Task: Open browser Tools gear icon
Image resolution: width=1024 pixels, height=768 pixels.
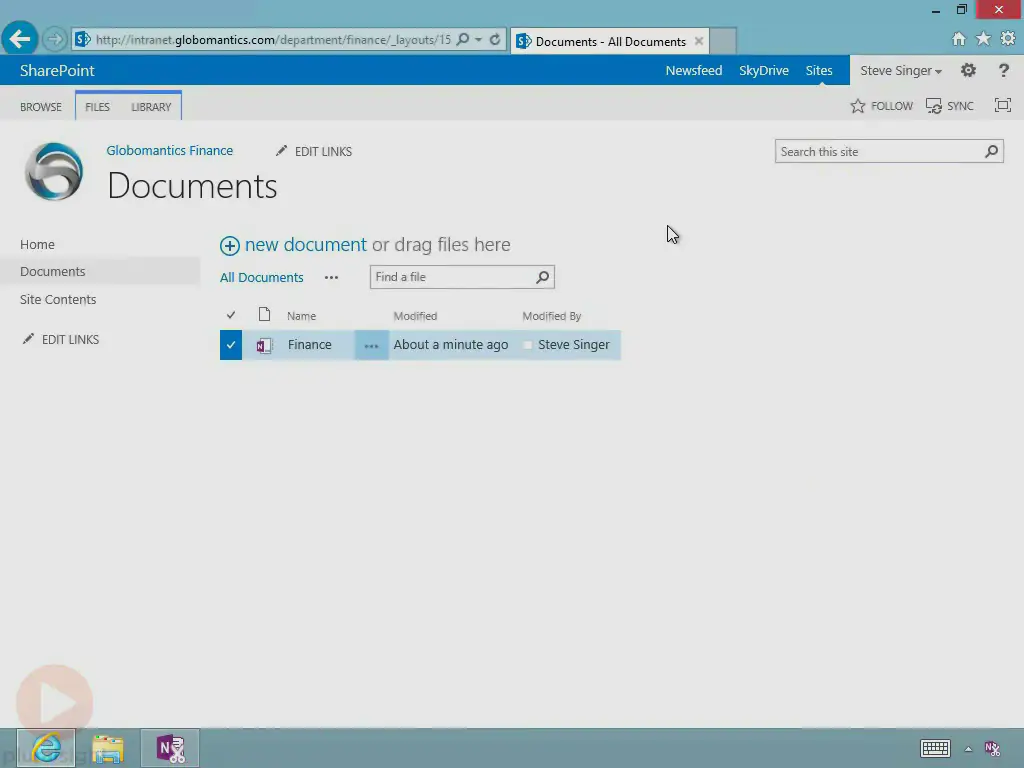Action: 1008,39
